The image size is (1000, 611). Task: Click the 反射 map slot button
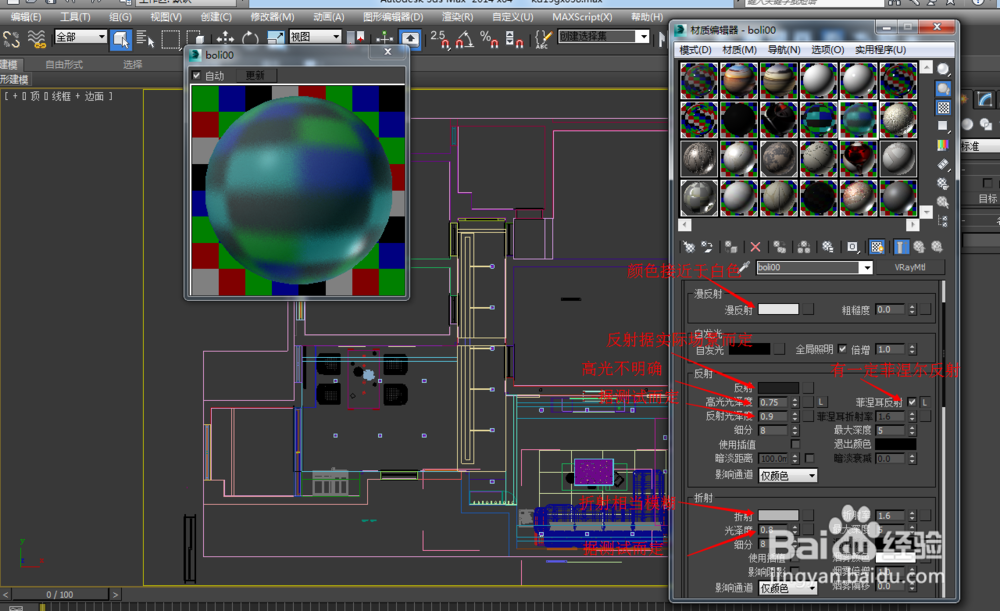pos(808,388)
